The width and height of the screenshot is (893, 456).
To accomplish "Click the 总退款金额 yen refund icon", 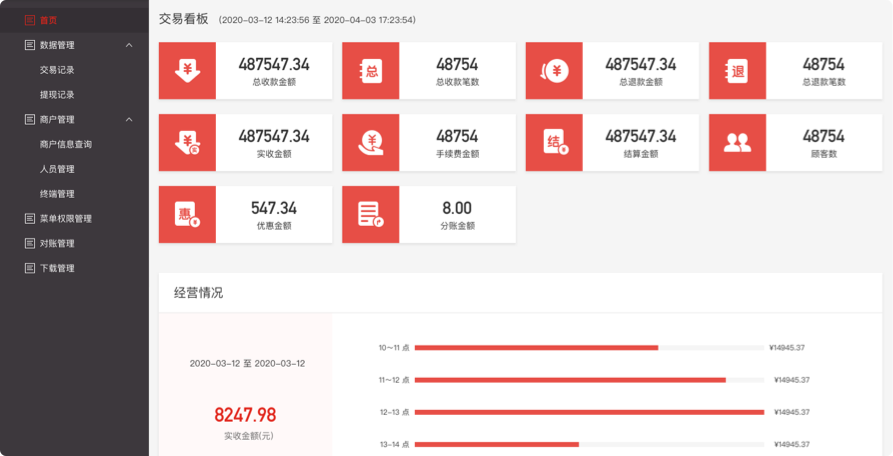I will click(x=554, y=71).
